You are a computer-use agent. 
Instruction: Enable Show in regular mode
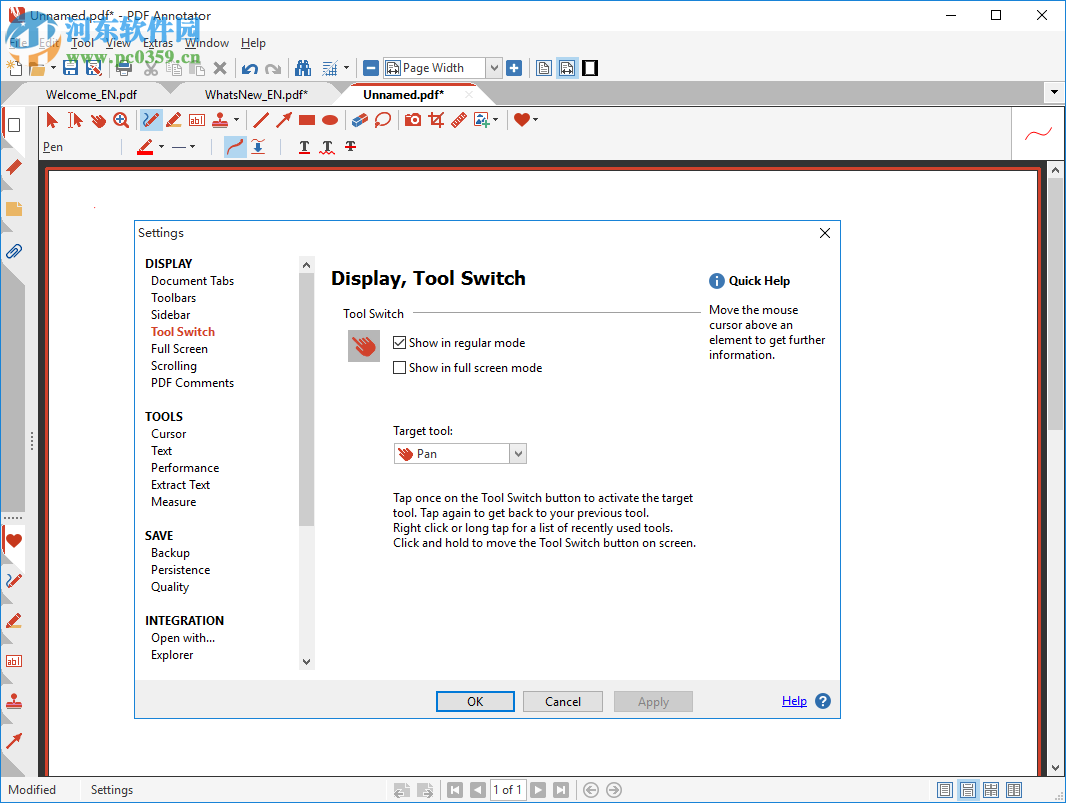[399, 342]
